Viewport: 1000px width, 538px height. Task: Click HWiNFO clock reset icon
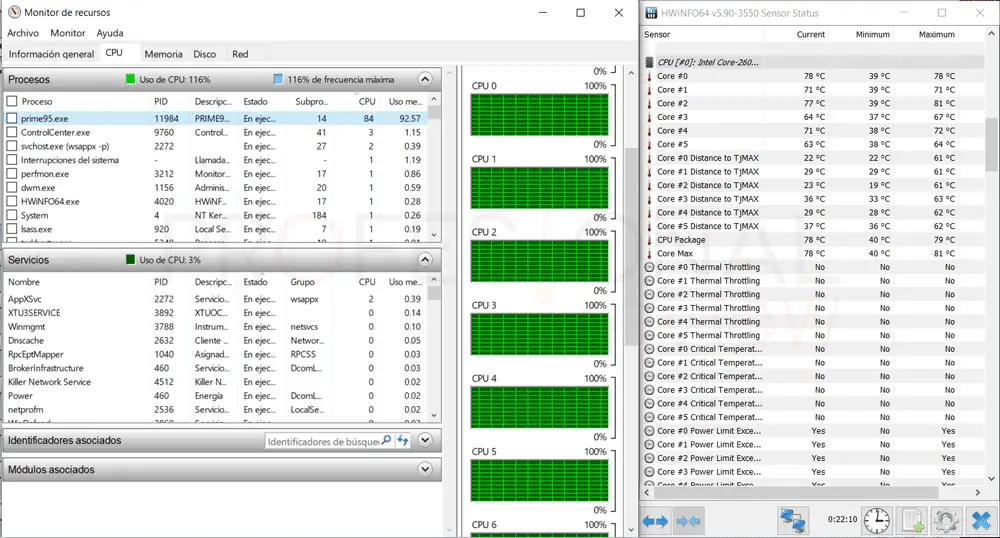click(x=877, y=521)
